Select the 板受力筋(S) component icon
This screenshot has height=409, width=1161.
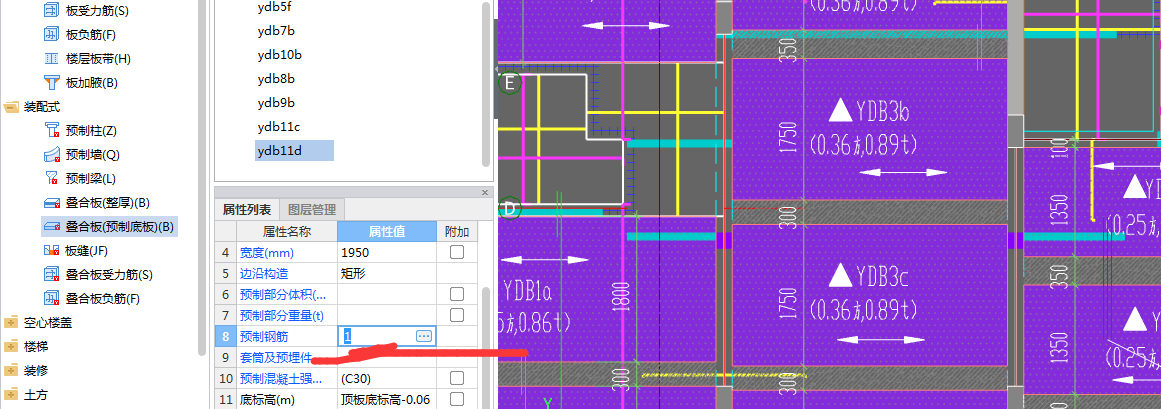click(51, 11)
